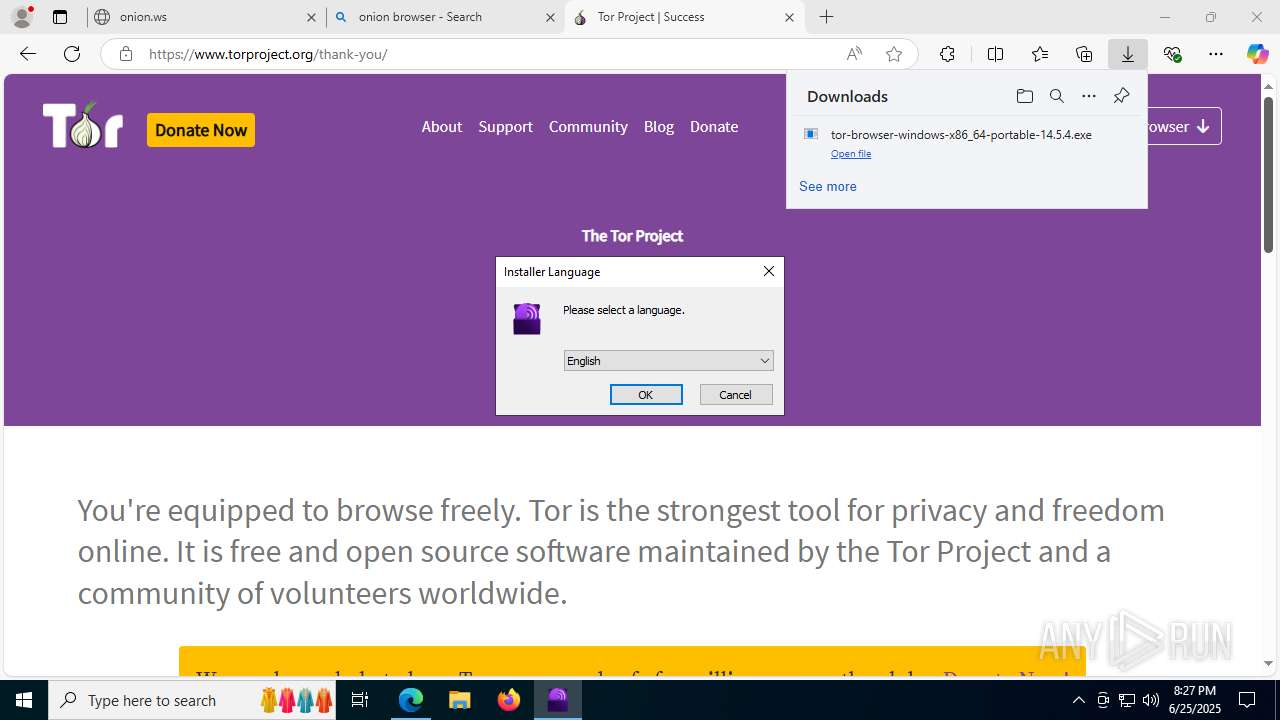Open Windows Start menu

(x=24, y=700)
